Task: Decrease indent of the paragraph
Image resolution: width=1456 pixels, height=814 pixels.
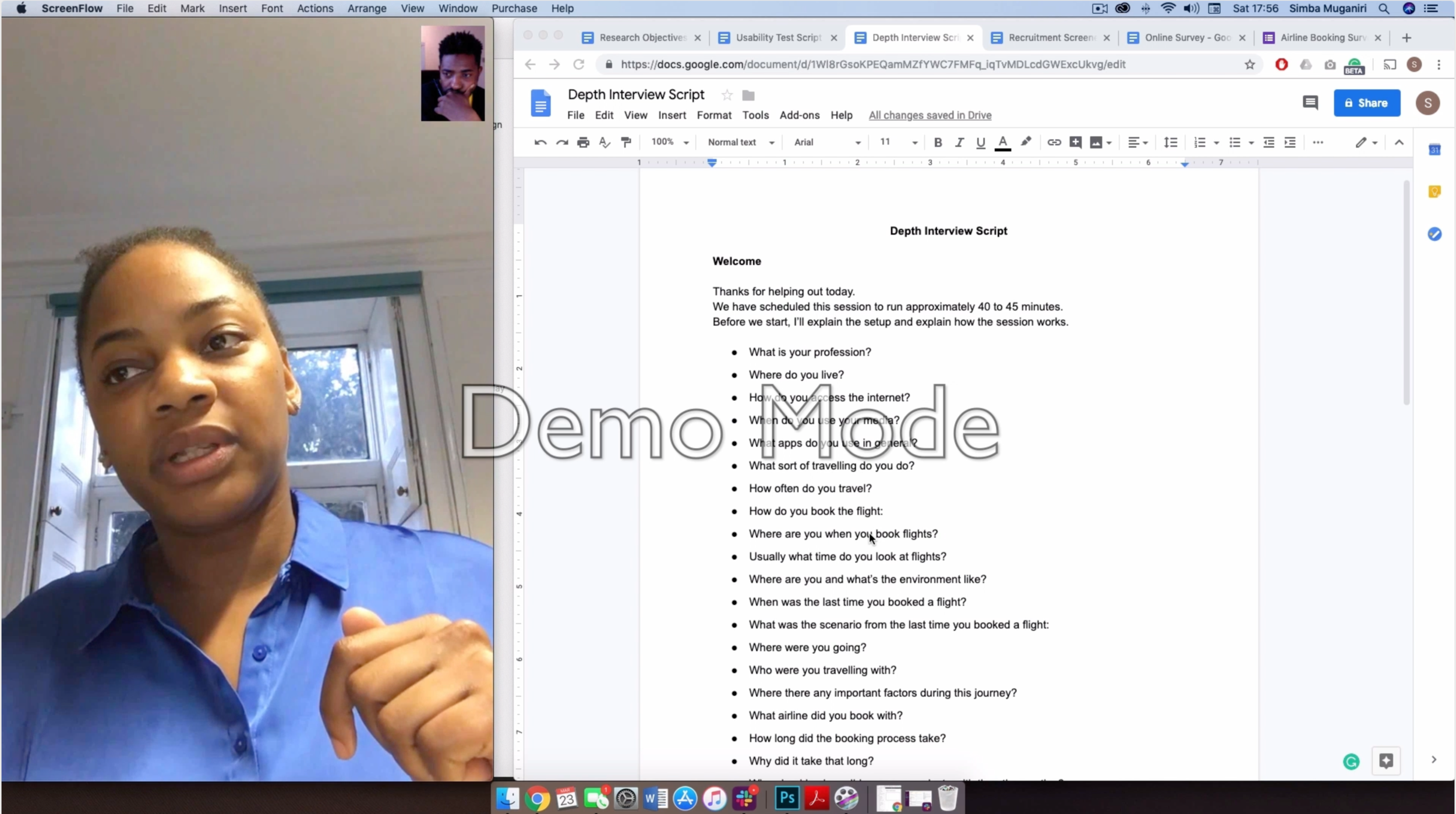Action: tap(1268, 142)
